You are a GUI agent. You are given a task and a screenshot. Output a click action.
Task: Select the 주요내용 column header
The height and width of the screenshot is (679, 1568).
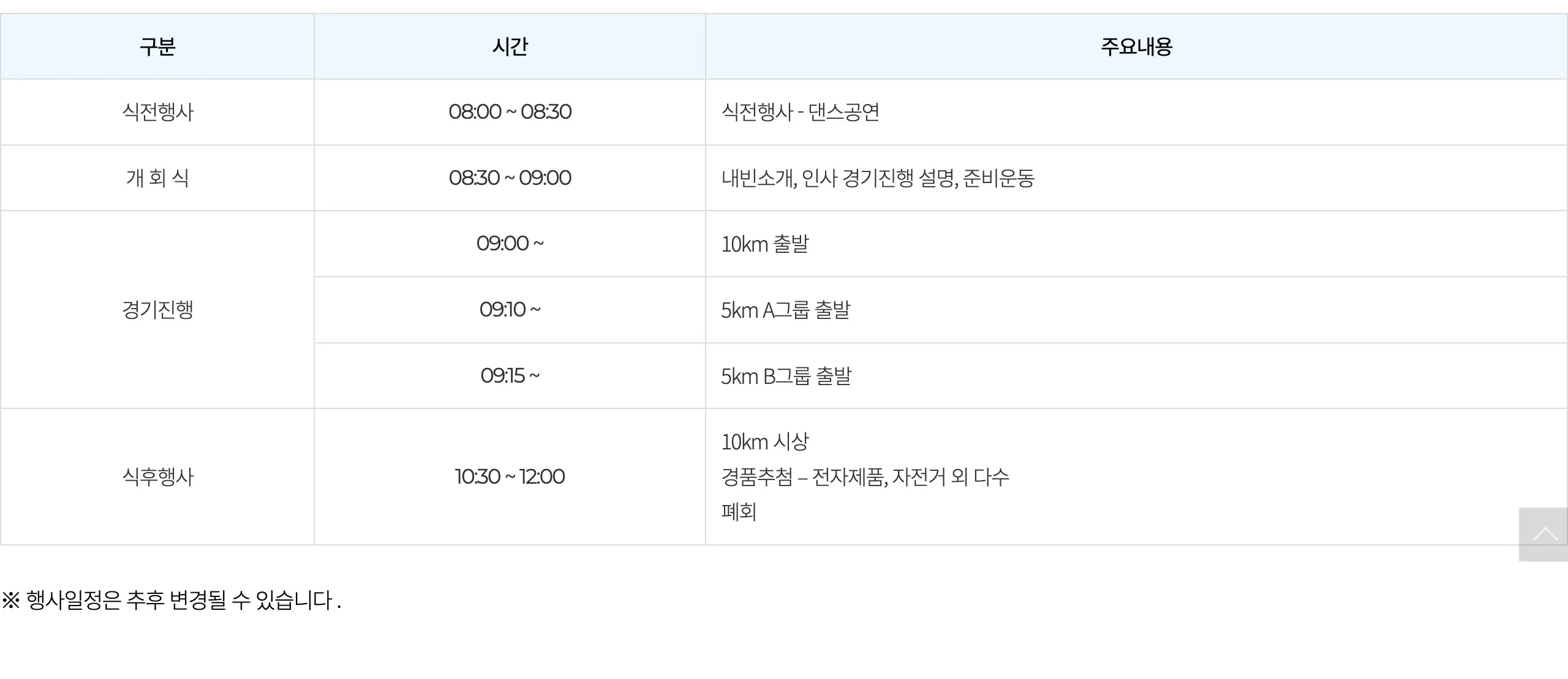(x=1136, y=47)
